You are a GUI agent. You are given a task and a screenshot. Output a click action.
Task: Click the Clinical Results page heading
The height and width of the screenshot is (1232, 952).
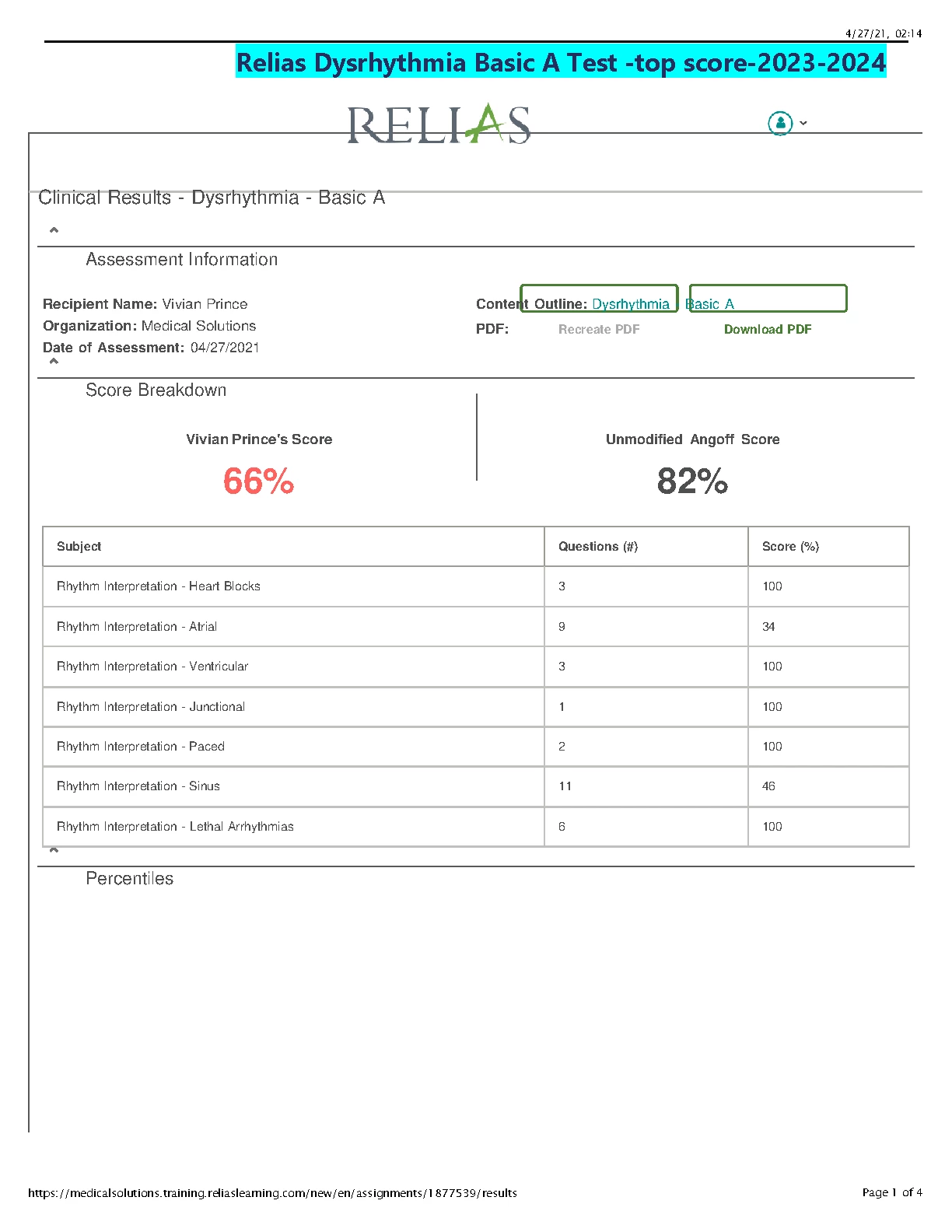[212, 198]
